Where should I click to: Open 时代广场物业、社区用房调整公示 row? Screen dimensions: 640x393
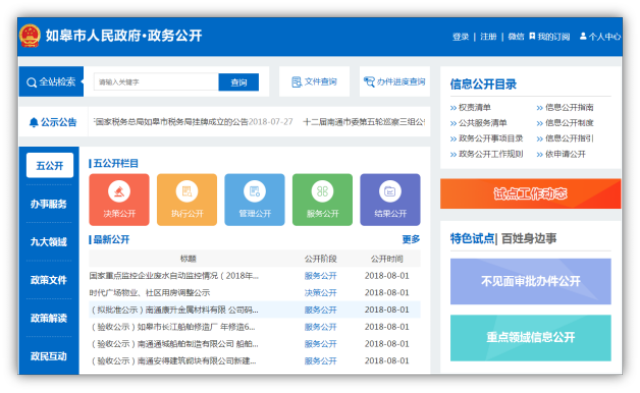(255, 293)
